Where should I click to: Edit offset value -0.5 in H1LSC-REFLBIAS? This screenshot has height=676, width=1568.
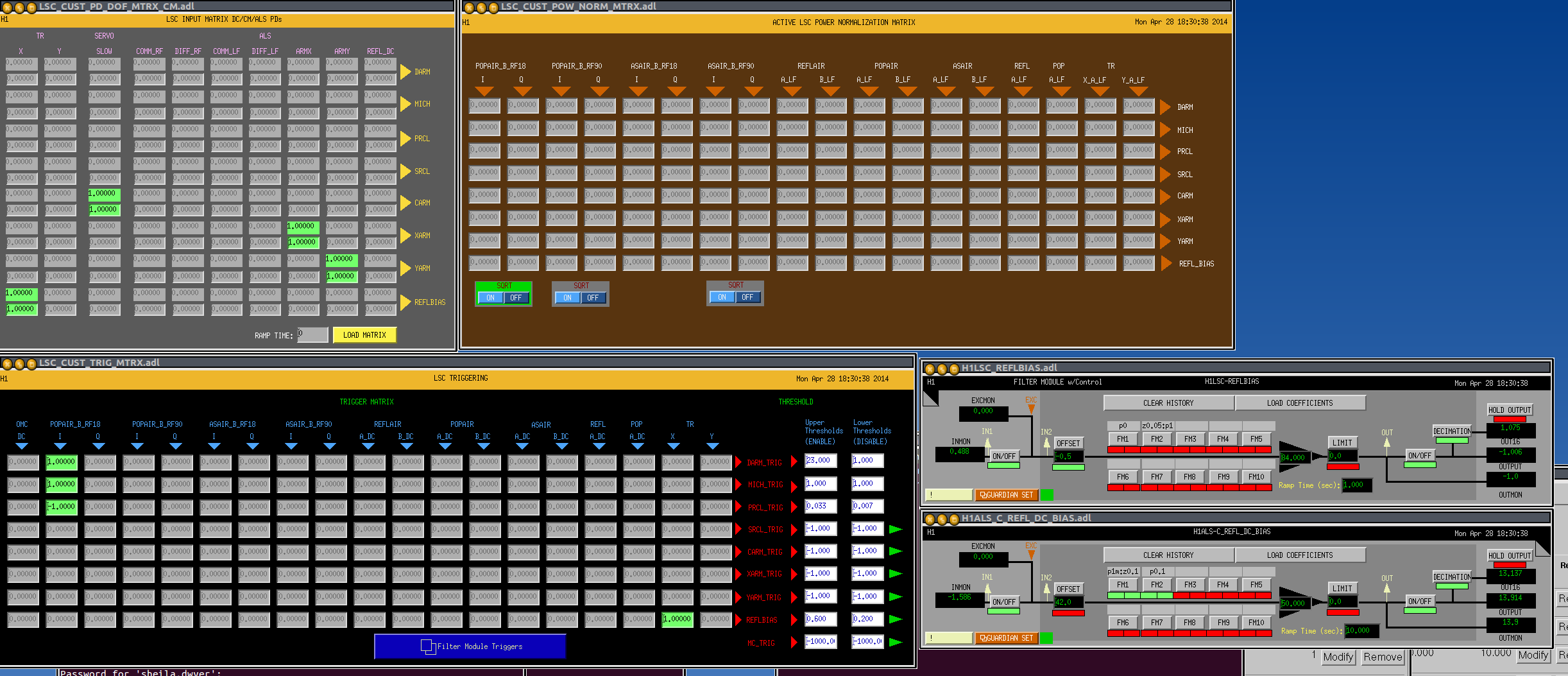pos(1068,456)
